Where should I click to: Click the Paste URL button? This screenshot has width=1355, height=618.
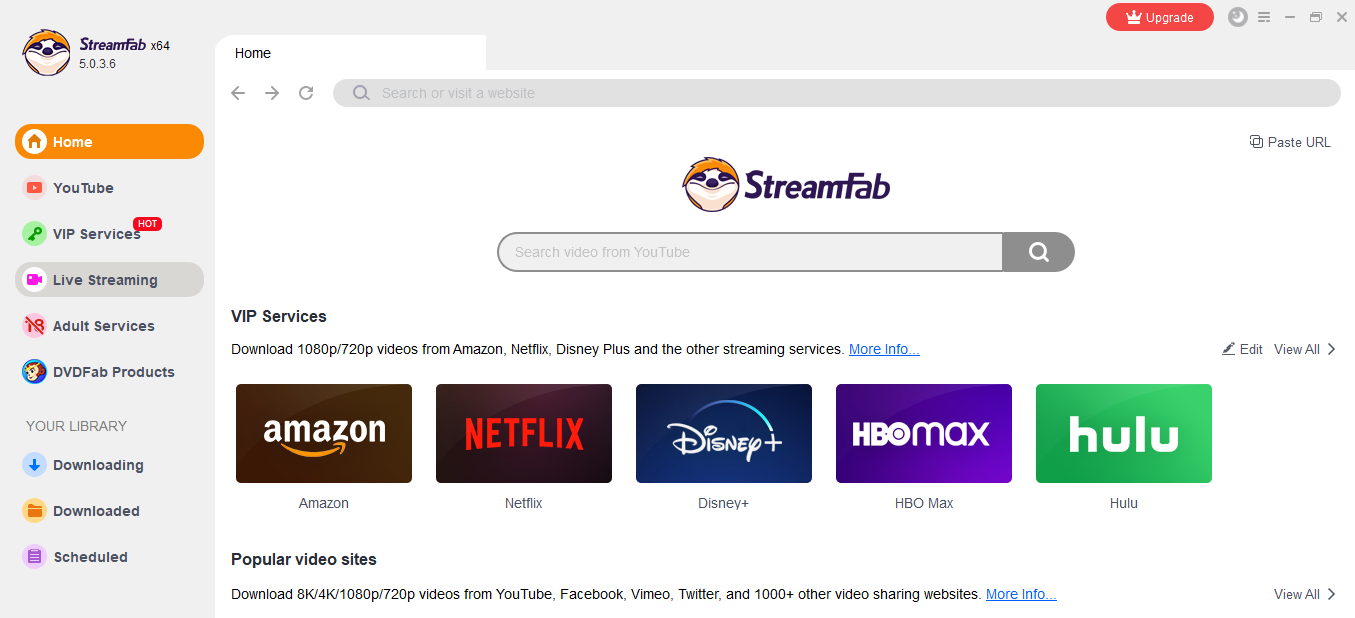click(x=1290, y=142)
